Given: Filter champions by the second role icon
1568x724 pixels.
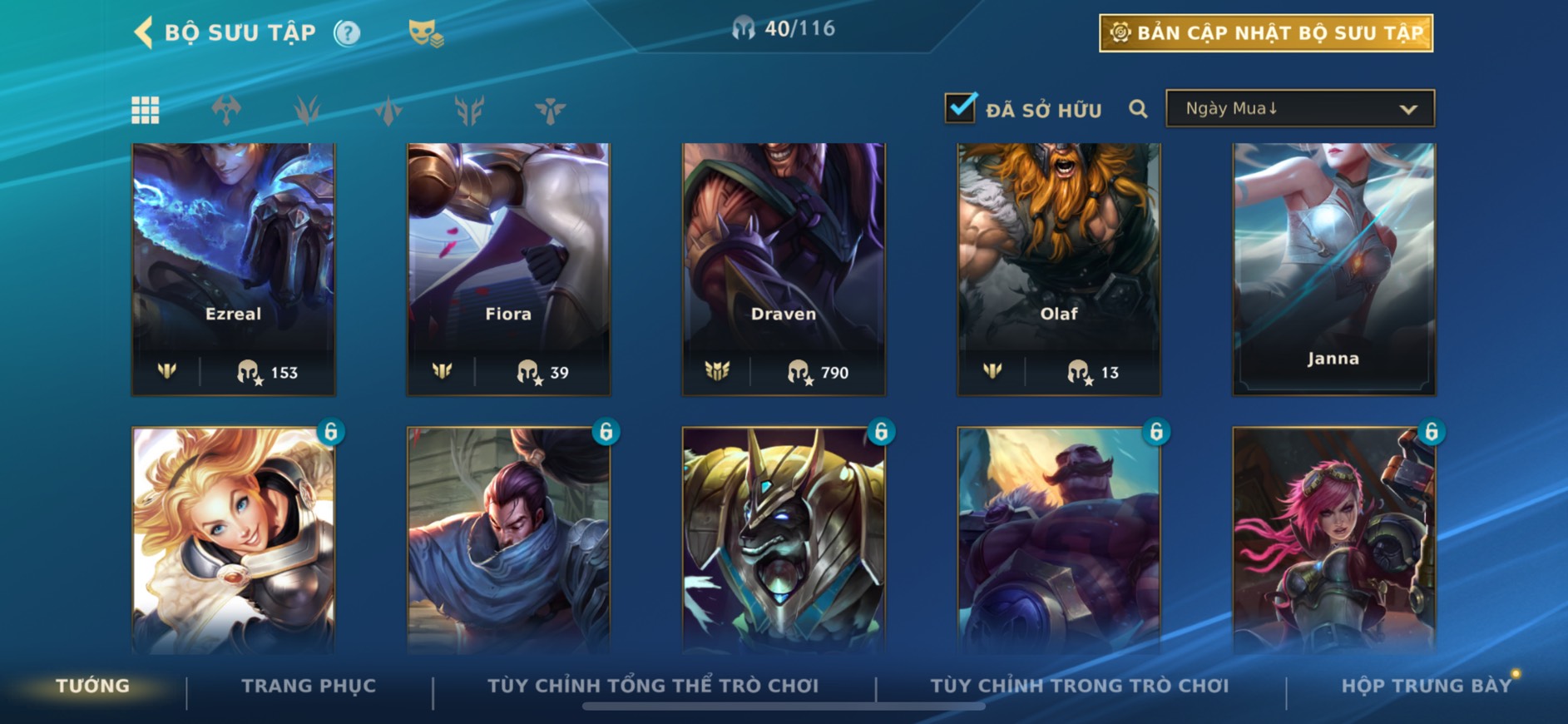Looking at the screenshot, I should [x=307, y=110].
